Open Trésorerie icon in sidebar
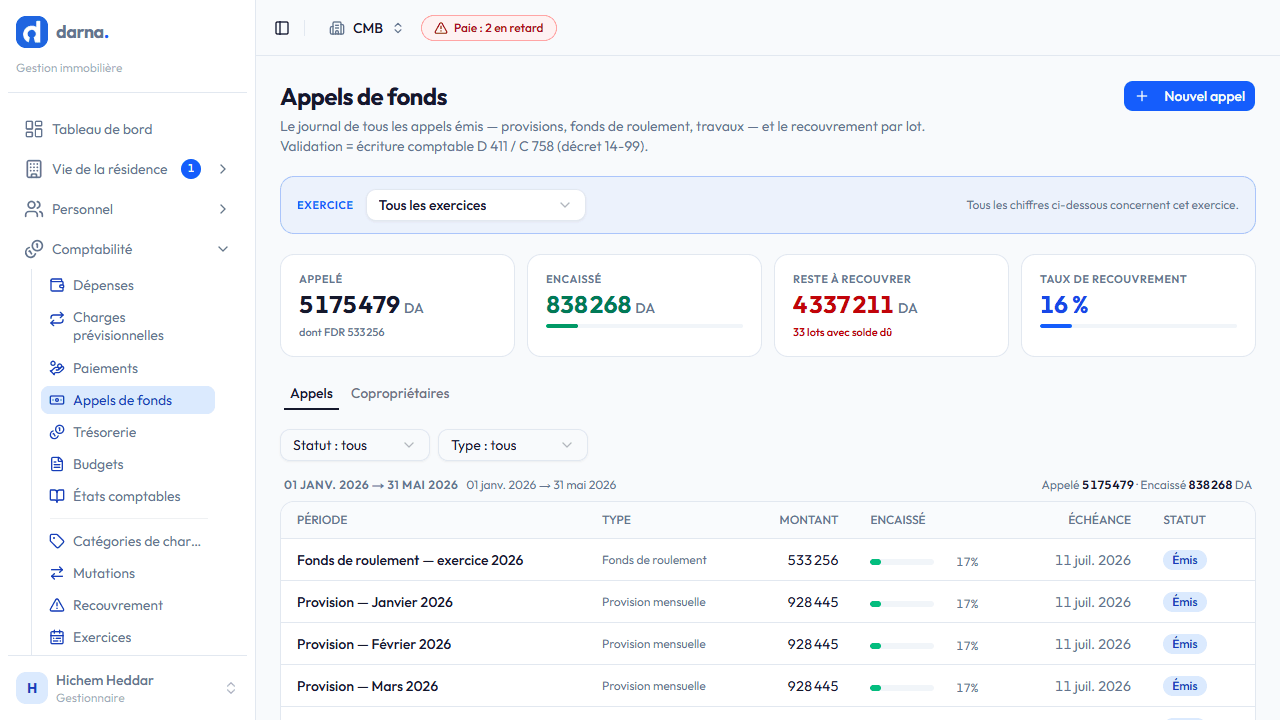Image resolution: width=1280 pixels, height=720 pixels. tap(57, 432)
